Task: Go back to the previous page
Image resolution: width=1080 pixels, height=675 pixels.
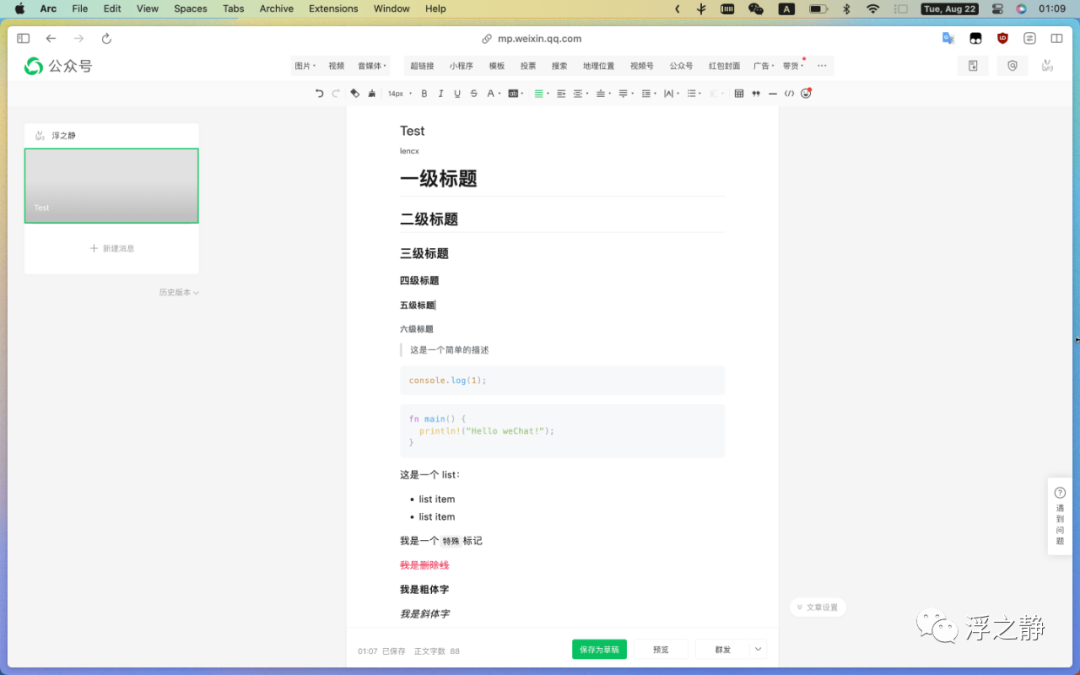Action: pyautogui.click(x=51, y=39)
